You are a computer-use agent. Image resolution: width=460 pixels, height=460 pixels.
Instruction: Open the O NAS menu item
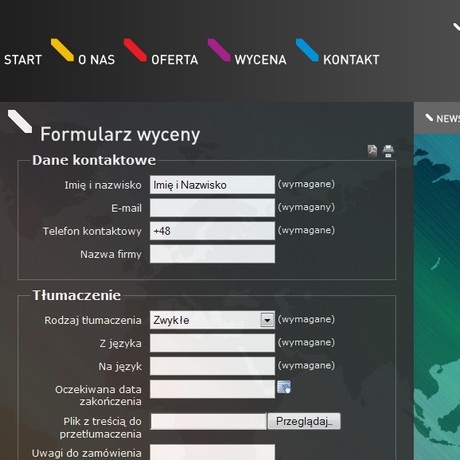tap(96, 60)
